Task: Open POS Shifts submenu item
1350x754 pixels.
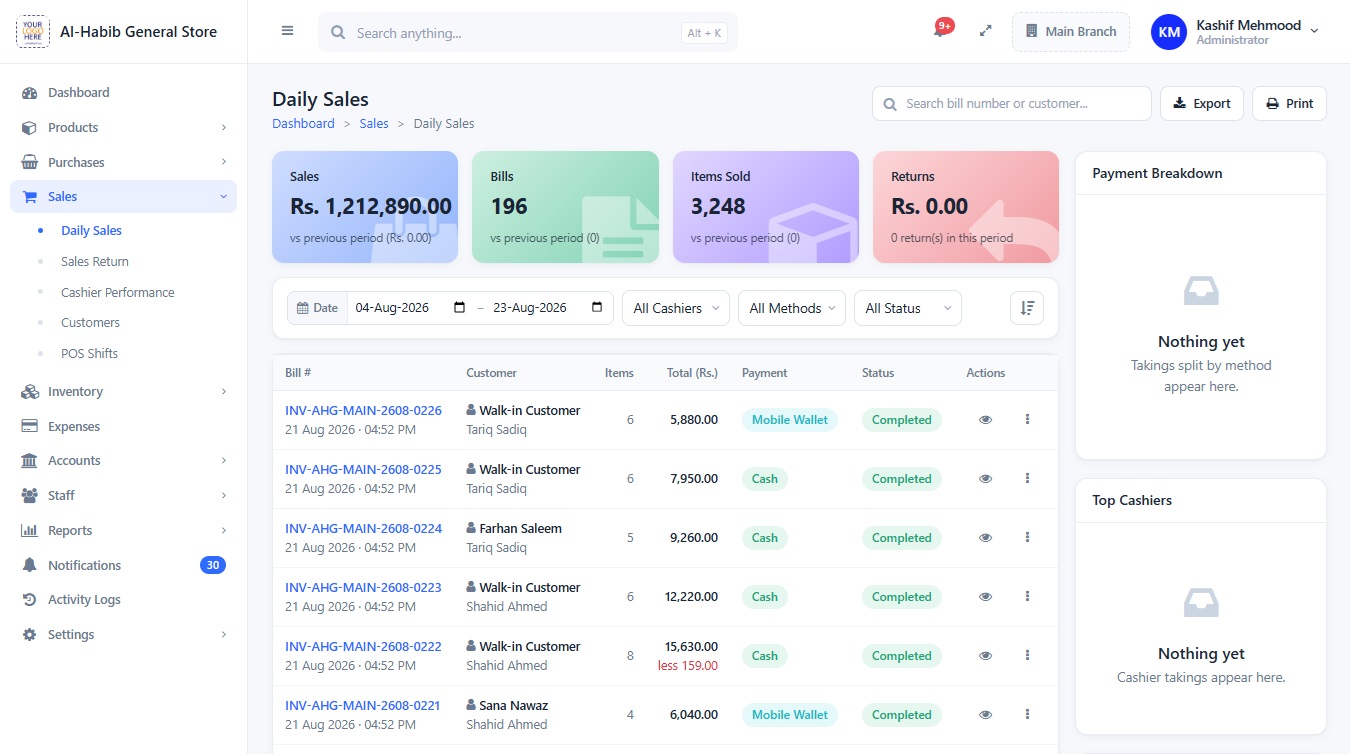Action: pos(89,354)
